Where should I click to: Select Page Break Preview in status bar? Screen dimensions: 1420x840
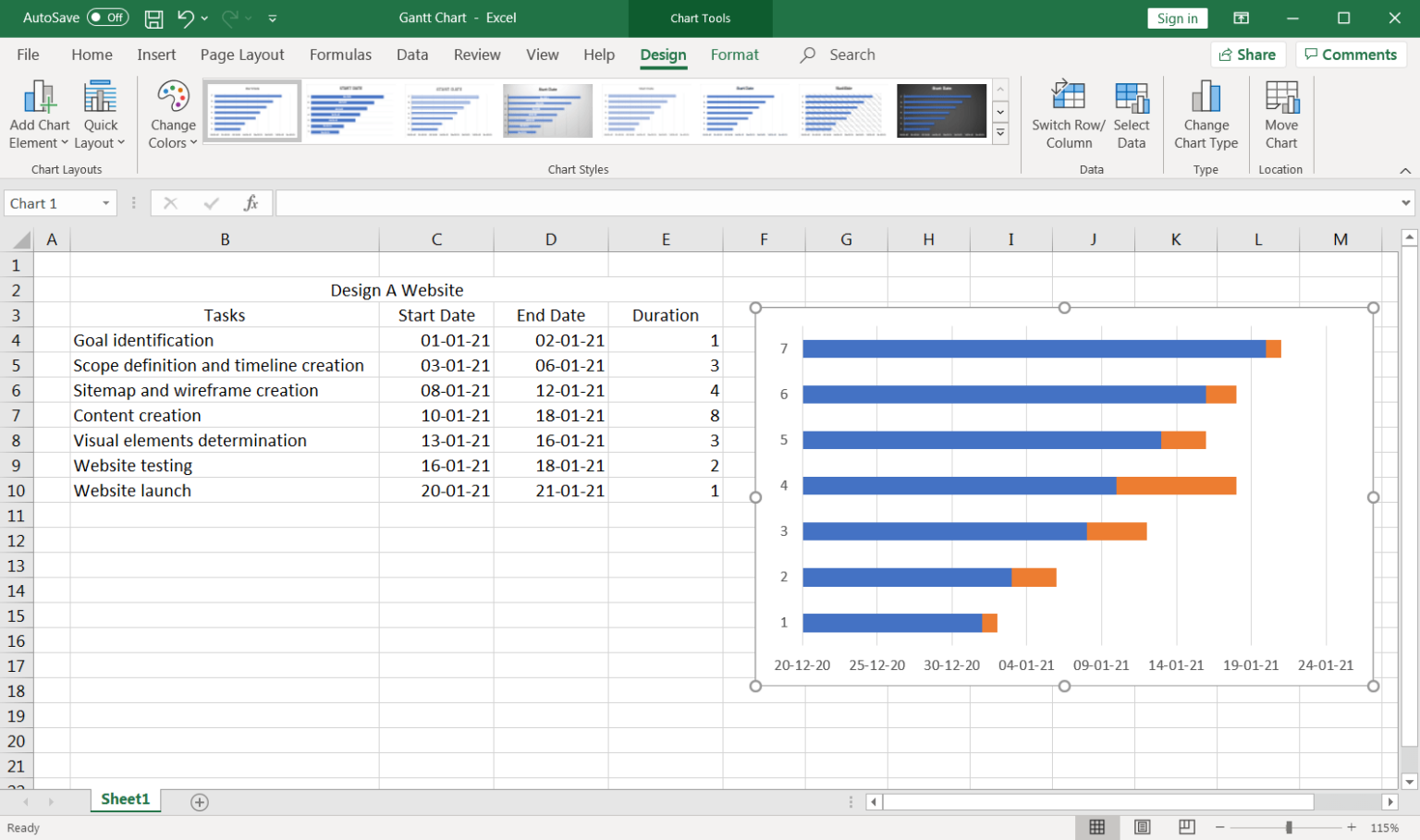pyautogui.click(x=1186, y=827)
